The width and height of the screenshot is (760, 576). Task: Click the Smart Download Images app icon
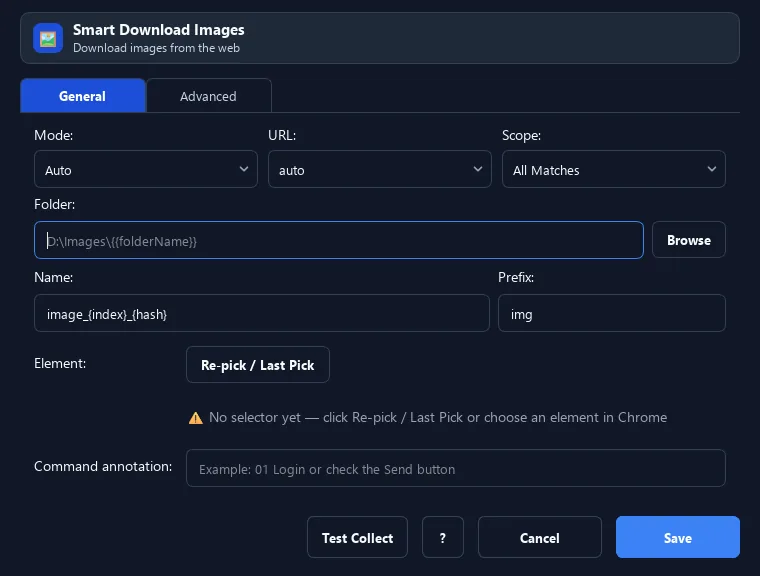[48, 38]
